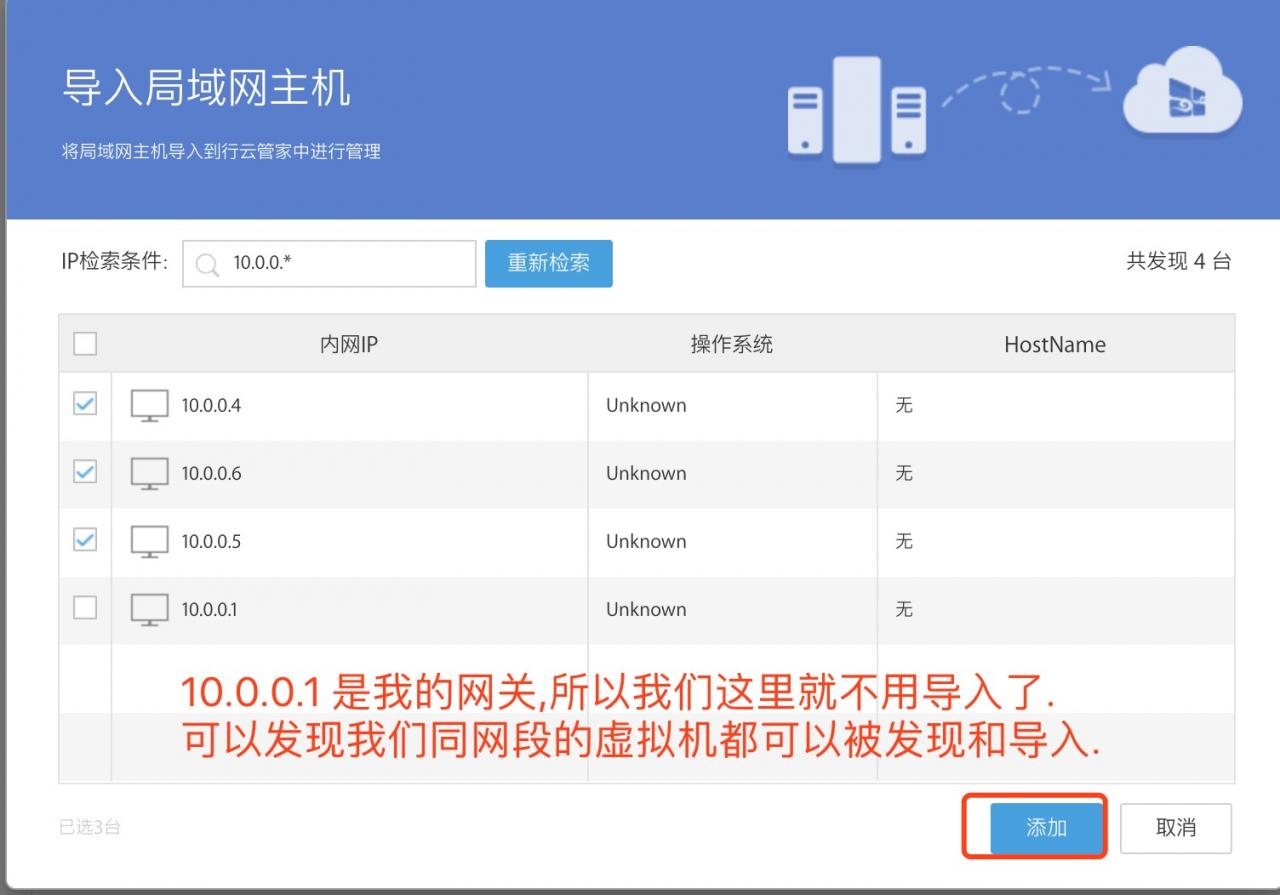Screen dimensions: 1280x895
Task: Click the server tower illustration in header
Action: tap(856, 109)
